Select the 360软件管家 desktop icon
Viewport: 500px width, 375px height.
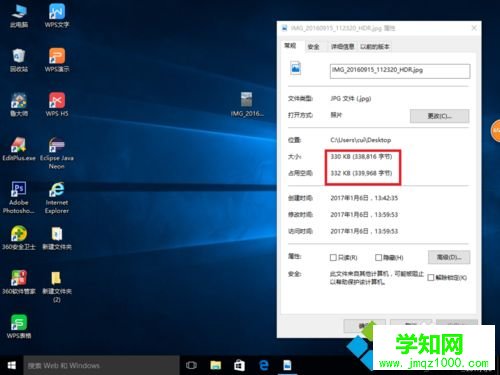click(x=19, y=282)
